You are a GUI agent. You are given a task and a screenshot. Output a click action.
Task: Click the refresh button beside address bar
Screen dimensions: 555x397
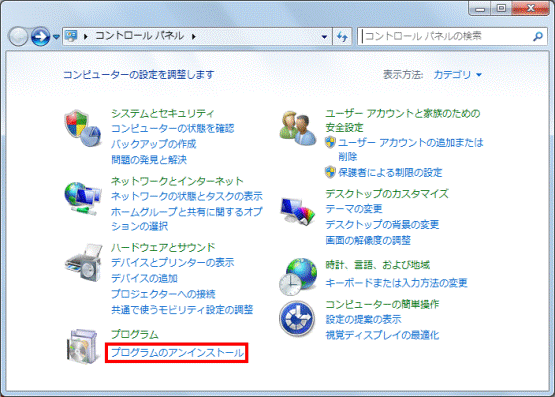click(x=342, y=36)
